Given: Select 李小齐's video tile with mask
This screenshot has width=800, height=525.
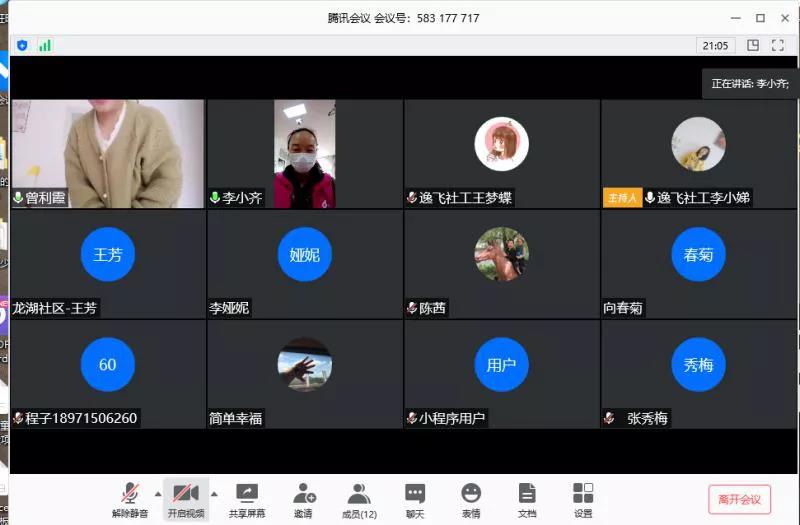Looking at the screenshot, I should pos(304,153).
